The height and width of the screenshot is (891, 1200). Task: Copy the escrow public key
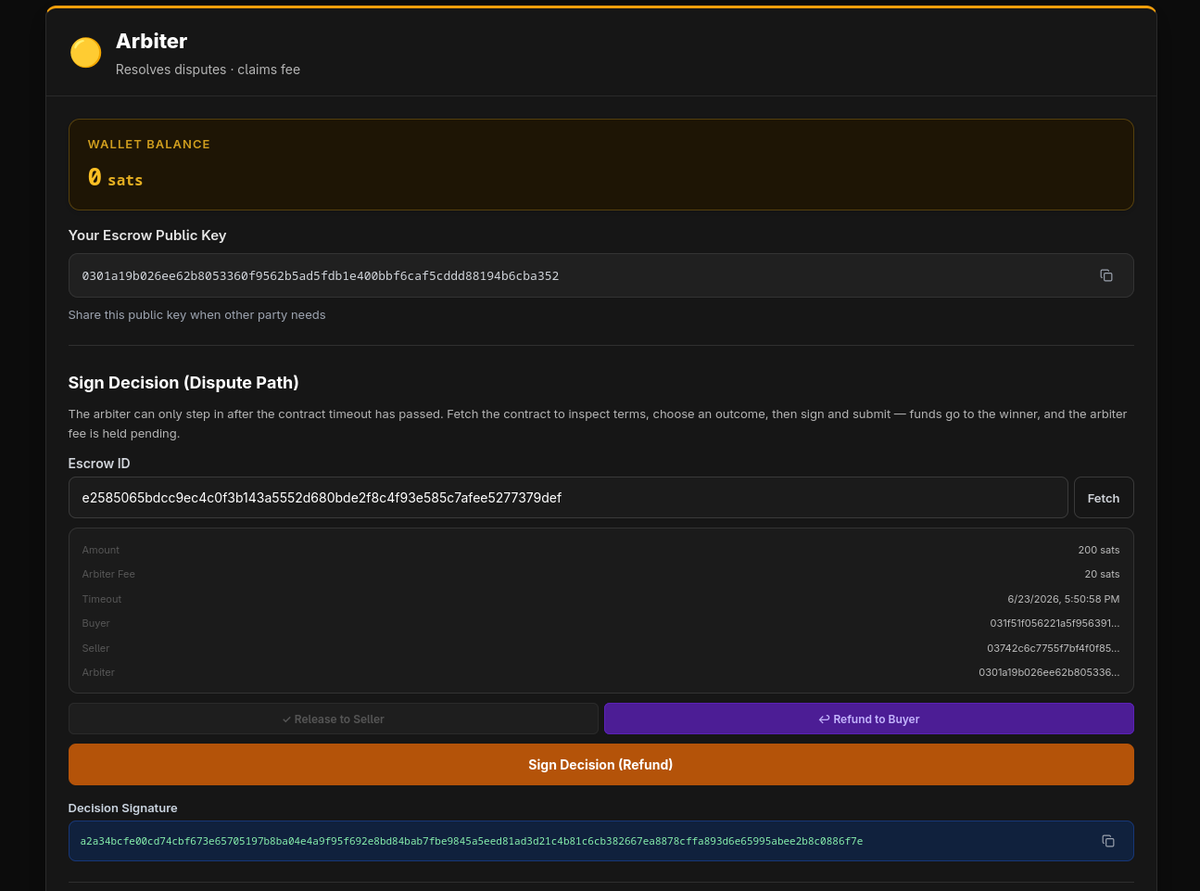[1106, 275]
